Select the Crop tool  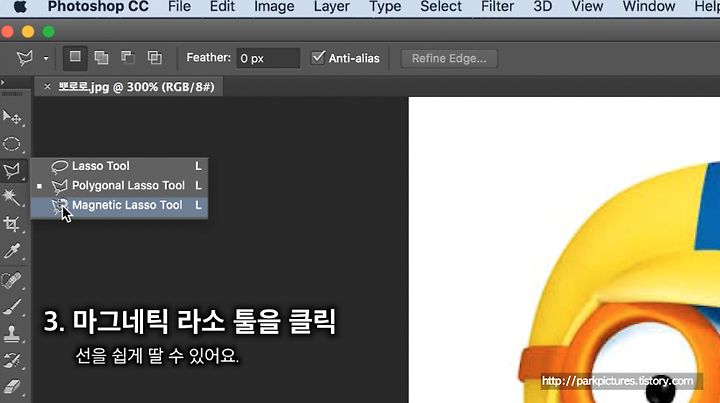12,224
